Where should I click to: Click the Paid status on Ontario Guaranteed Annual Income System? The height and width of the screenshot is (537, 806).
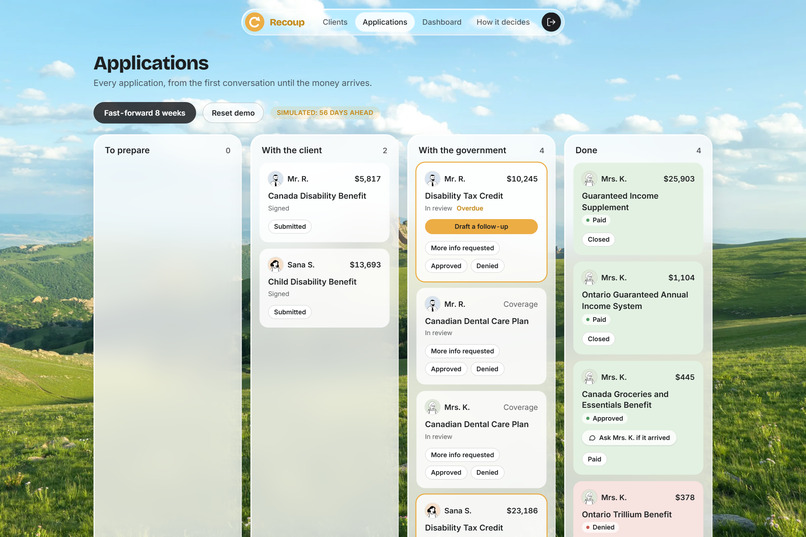pos(596,320)
